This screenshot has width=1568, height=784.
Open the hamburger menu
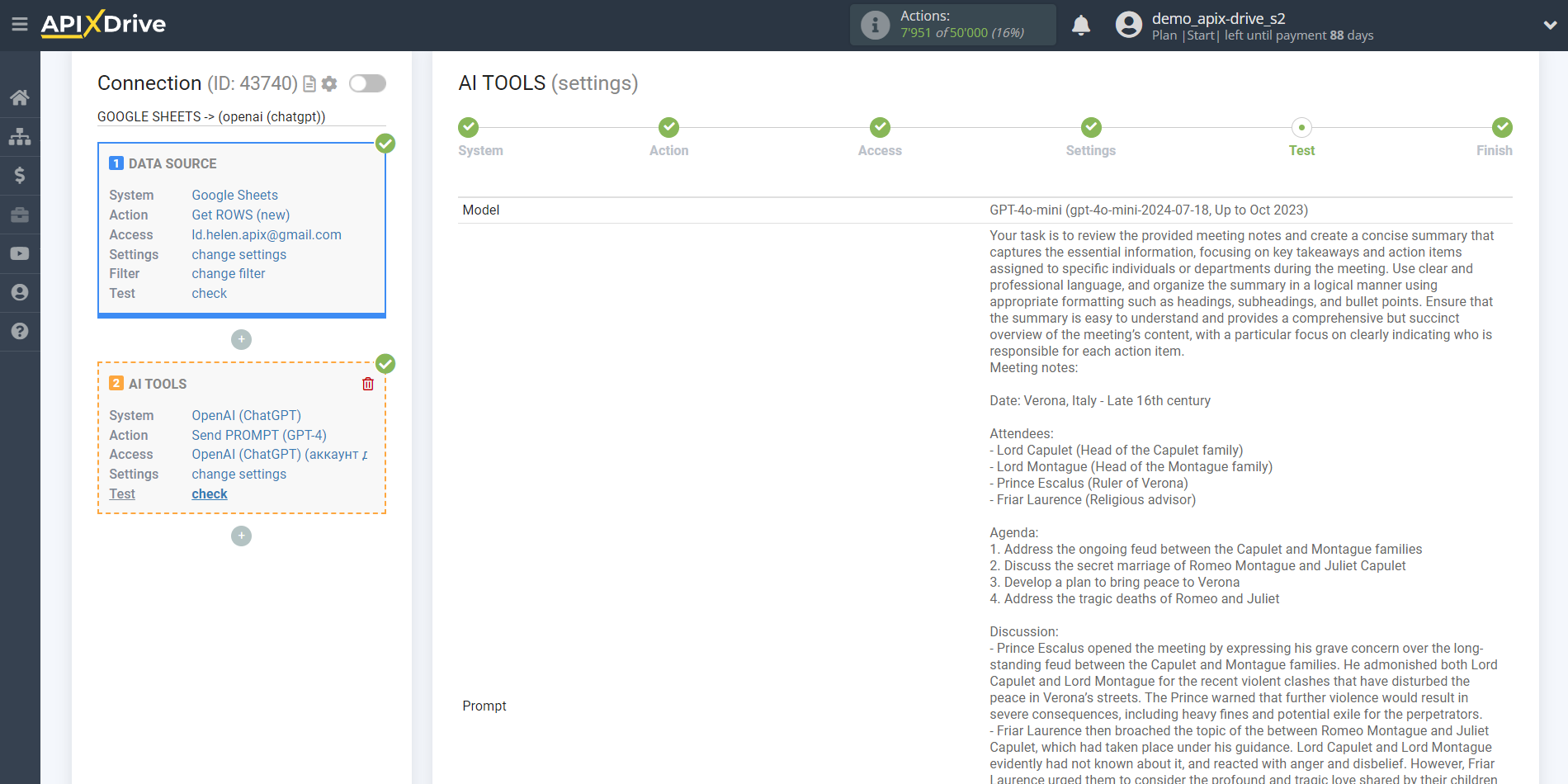20,25
